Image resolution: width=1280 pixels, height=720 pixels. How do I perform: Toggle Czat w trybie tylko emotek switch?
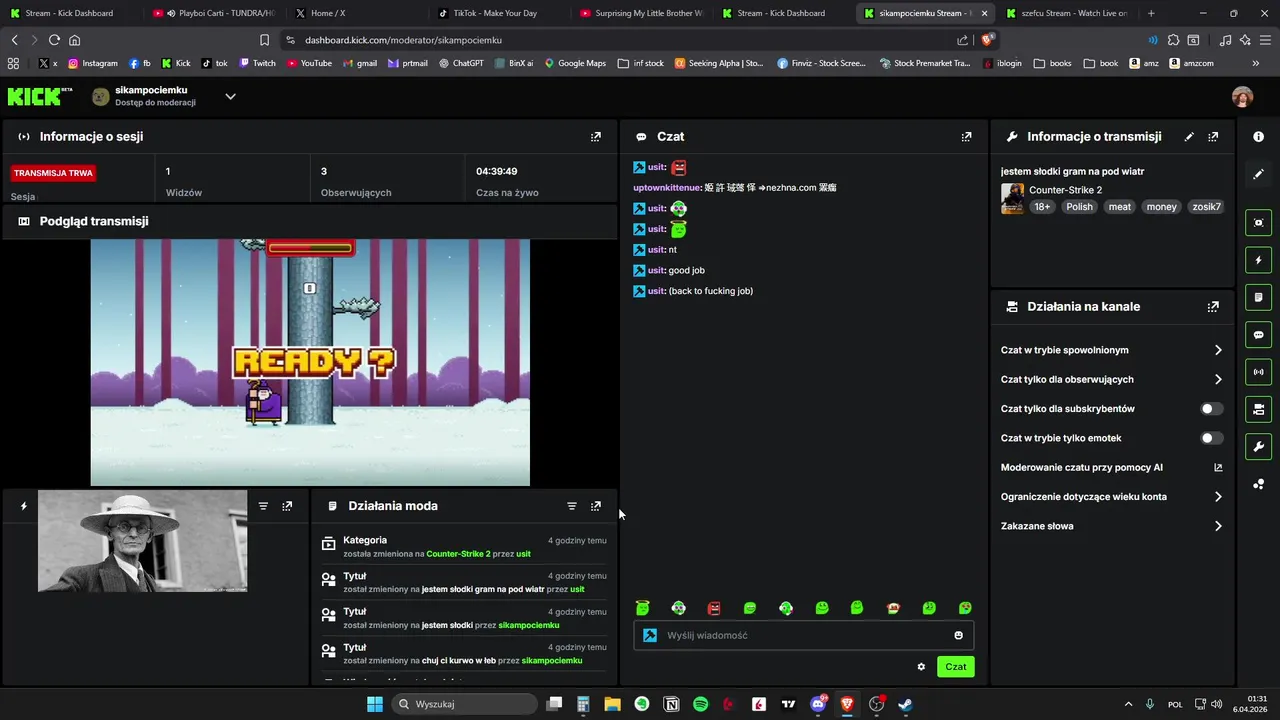[x=1211, y=438]
